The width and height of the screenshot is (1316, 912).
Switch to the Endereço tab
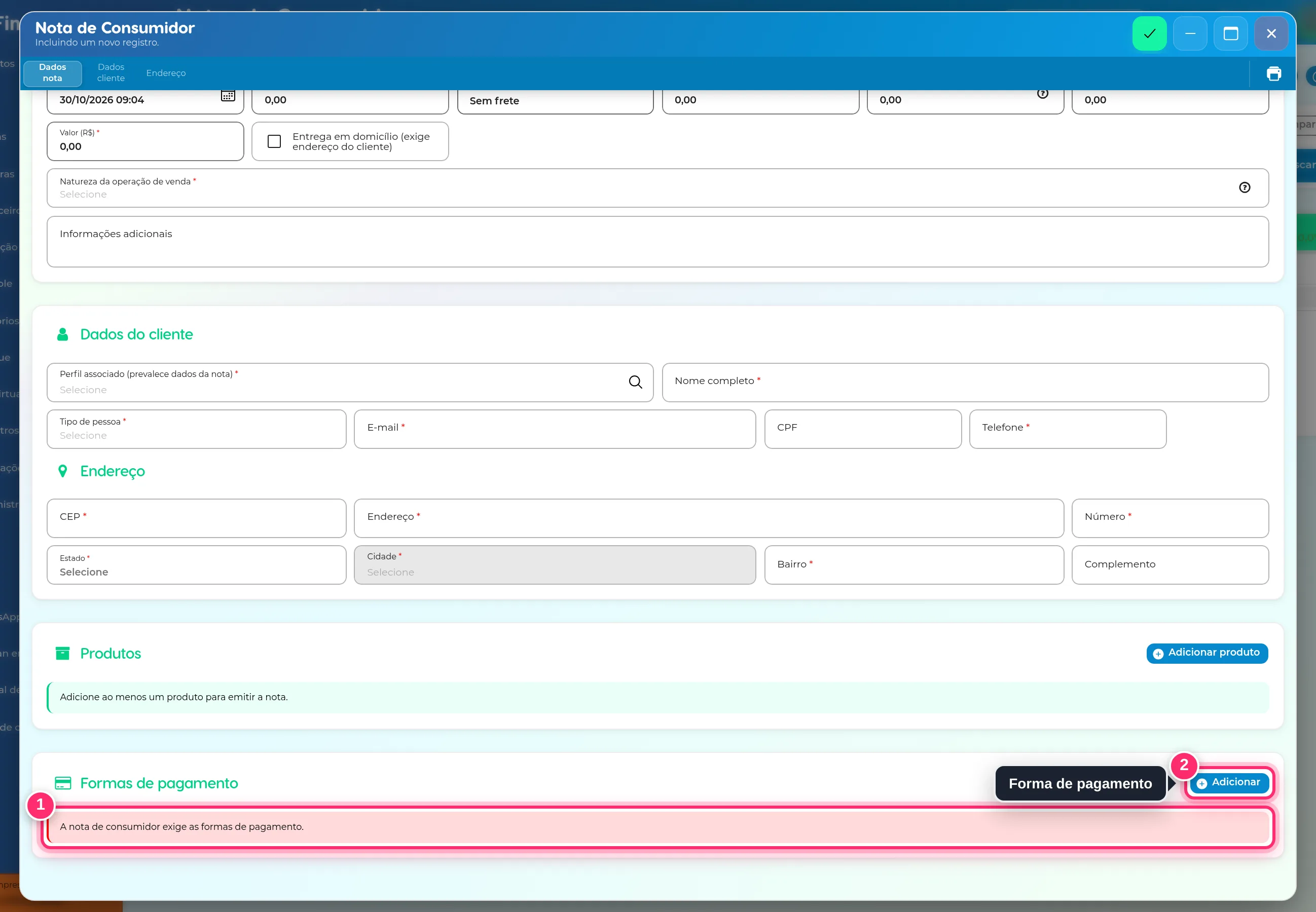click(166, 73)
